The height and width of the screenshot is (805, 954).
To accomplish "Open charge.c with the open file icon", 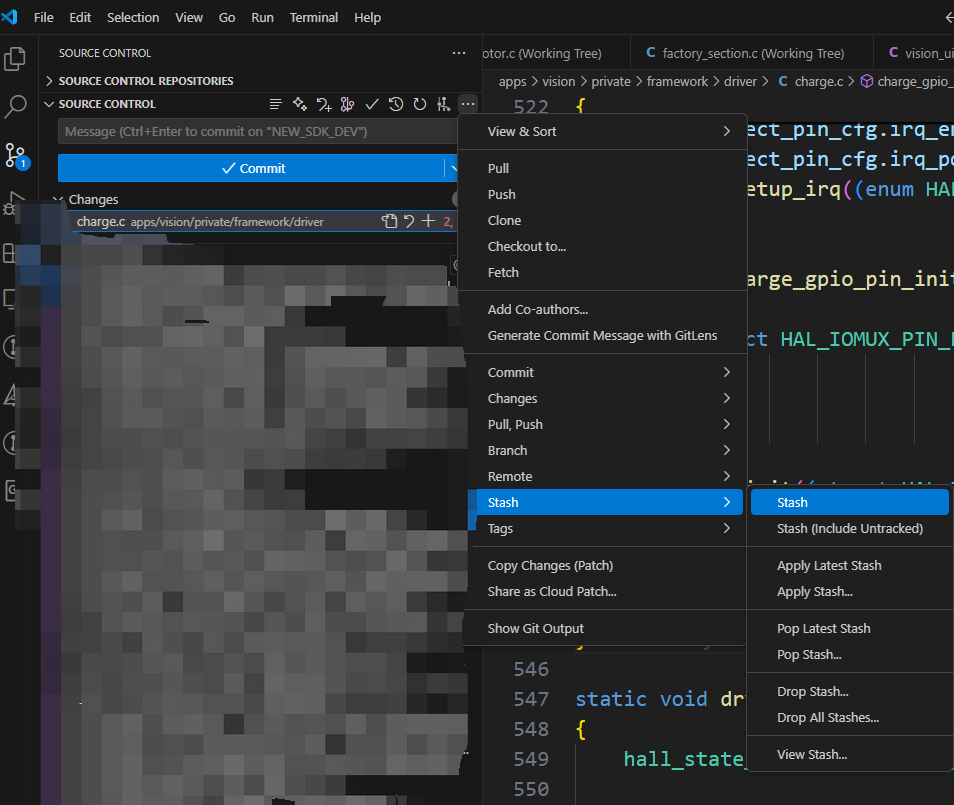I will click(389, 220).
